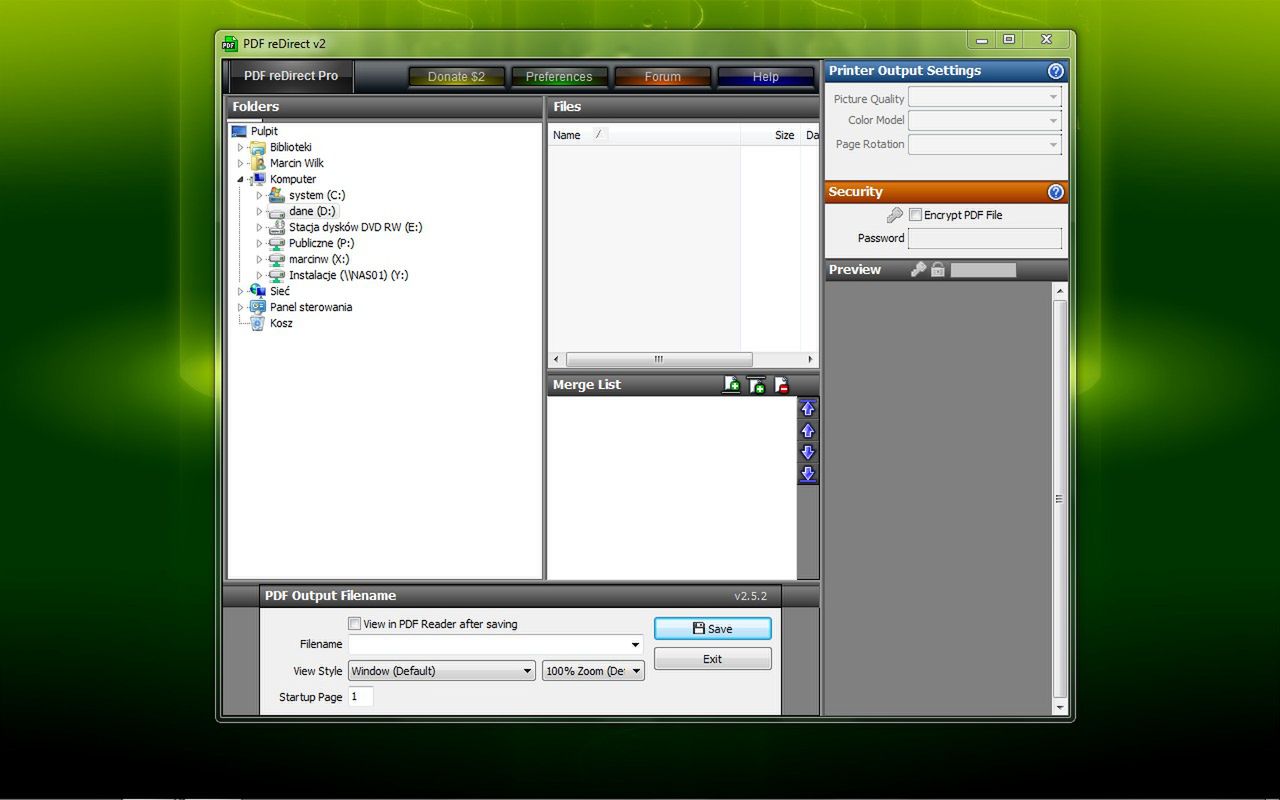This screenshot has width=1280, height=800.
Task: Select the Panel sterowania icon
Action: (x=258, y=307)
